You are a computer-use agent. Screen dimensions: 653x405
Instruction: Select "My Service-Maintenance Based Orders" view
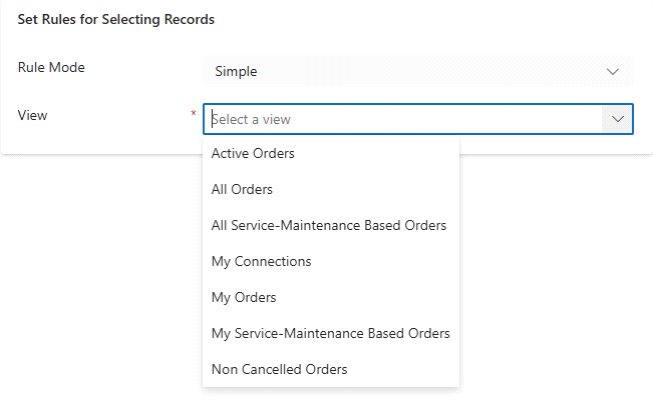[330, 333]
